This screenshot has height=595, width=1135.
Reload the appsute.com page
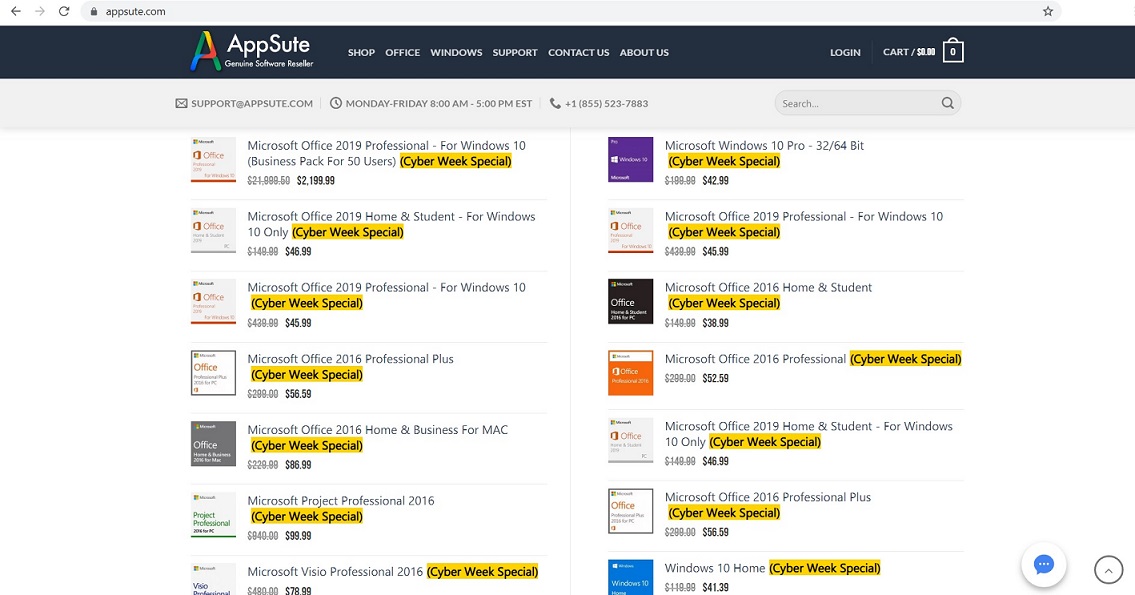coord(64,12)
